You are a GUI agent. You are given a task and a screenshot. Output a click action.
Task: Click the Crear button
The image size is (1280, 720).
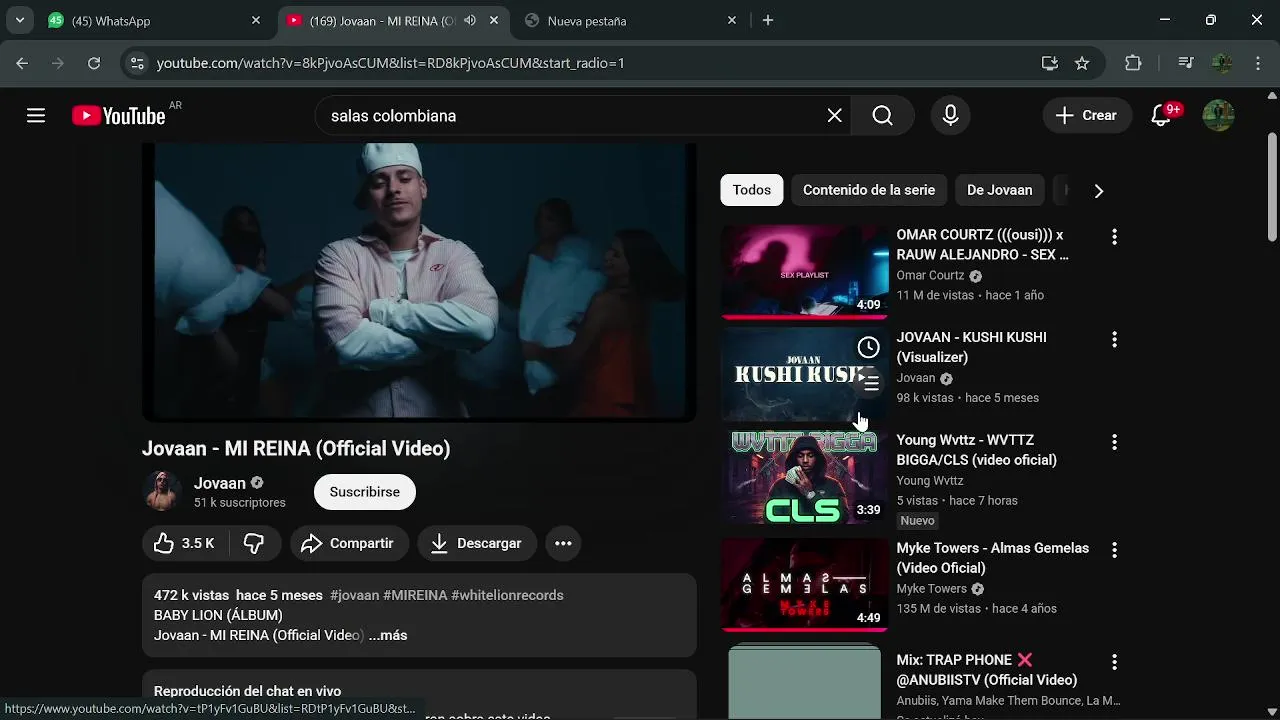(x=1087, y=116)
